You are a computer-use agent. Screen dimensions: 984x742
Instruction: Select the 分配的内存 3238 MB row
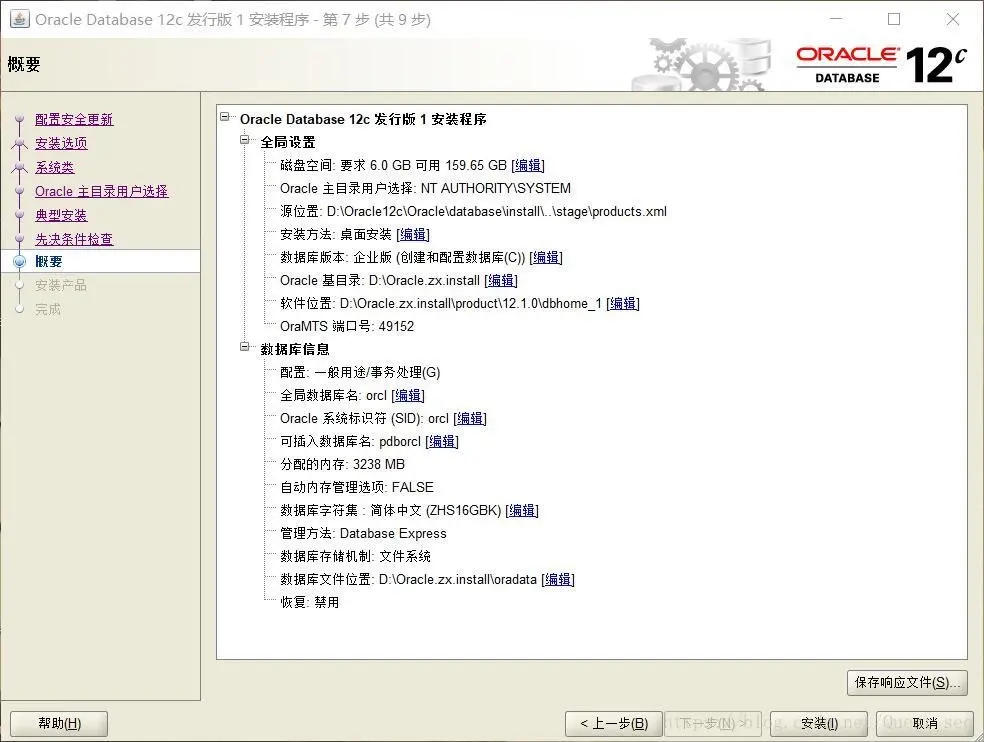tap(343, 465)
